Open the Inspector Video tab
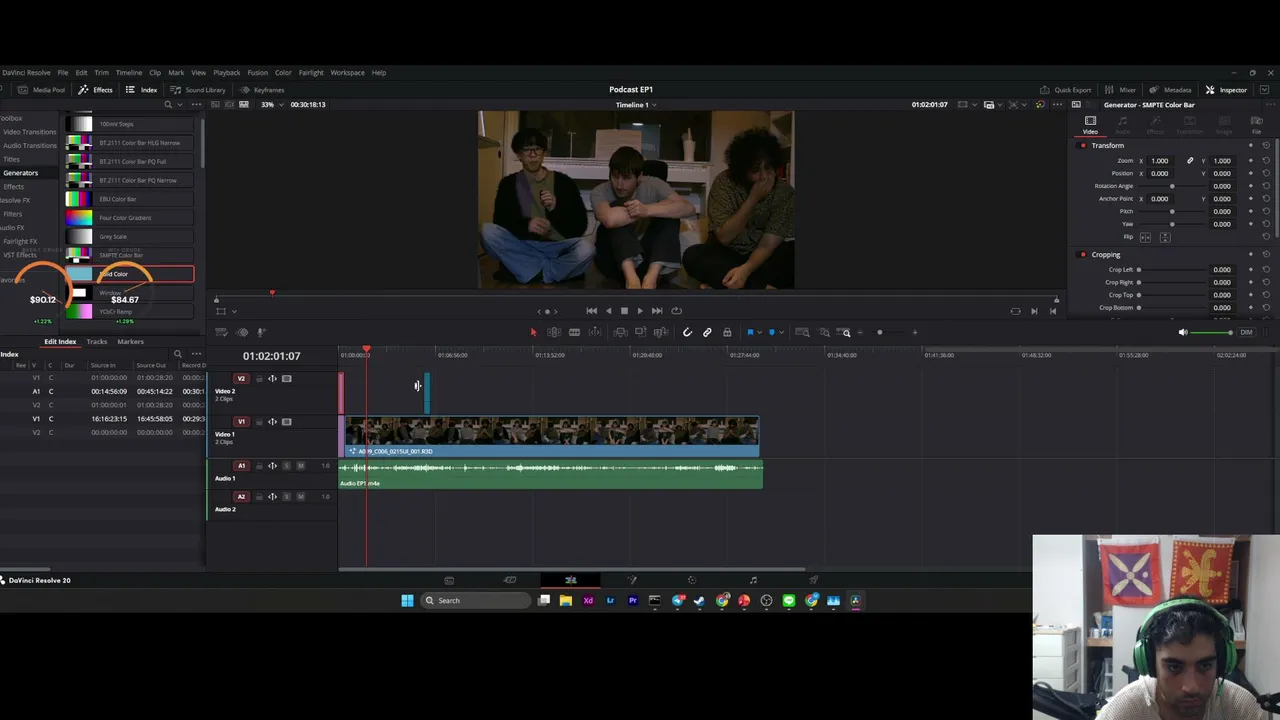The image size is (1280, 720). pyautogui.click(x=1090, y=125)
